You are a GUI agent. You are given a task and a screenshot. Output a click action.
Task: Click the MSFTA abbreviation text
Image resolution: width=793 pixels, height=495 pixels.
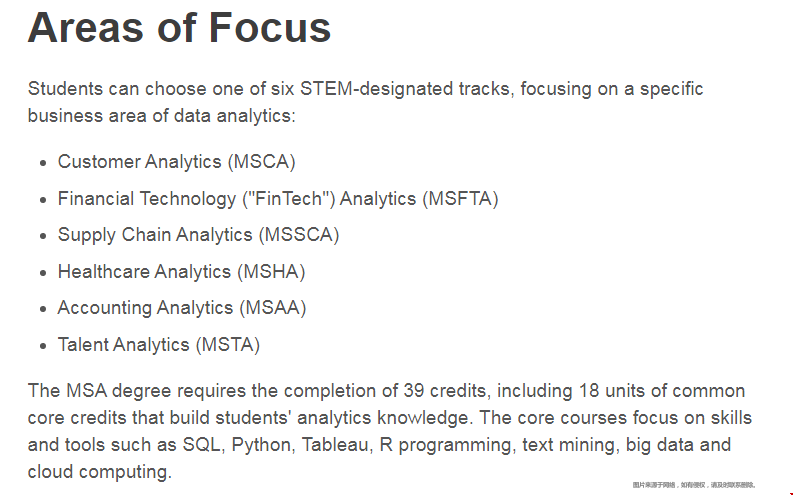461,199
